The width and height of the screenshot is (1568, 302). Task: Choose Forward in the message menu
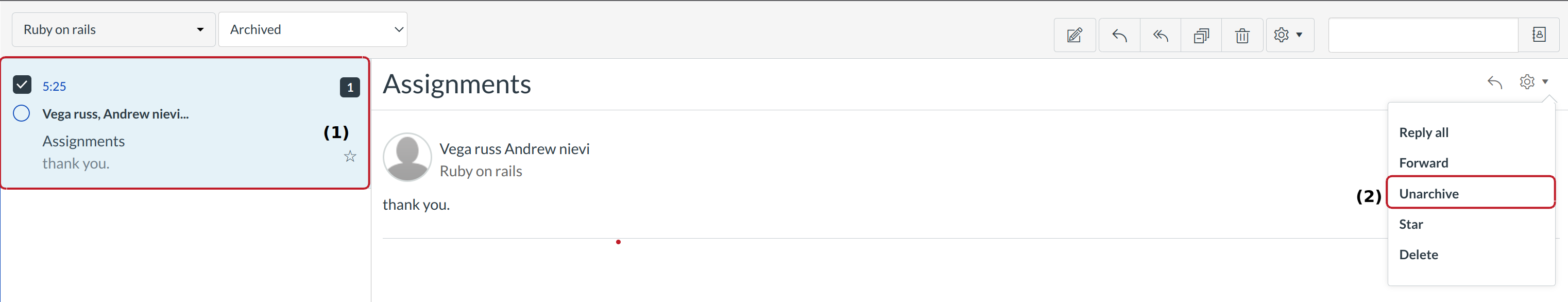pyautogui.click(x=1423, y=163)
